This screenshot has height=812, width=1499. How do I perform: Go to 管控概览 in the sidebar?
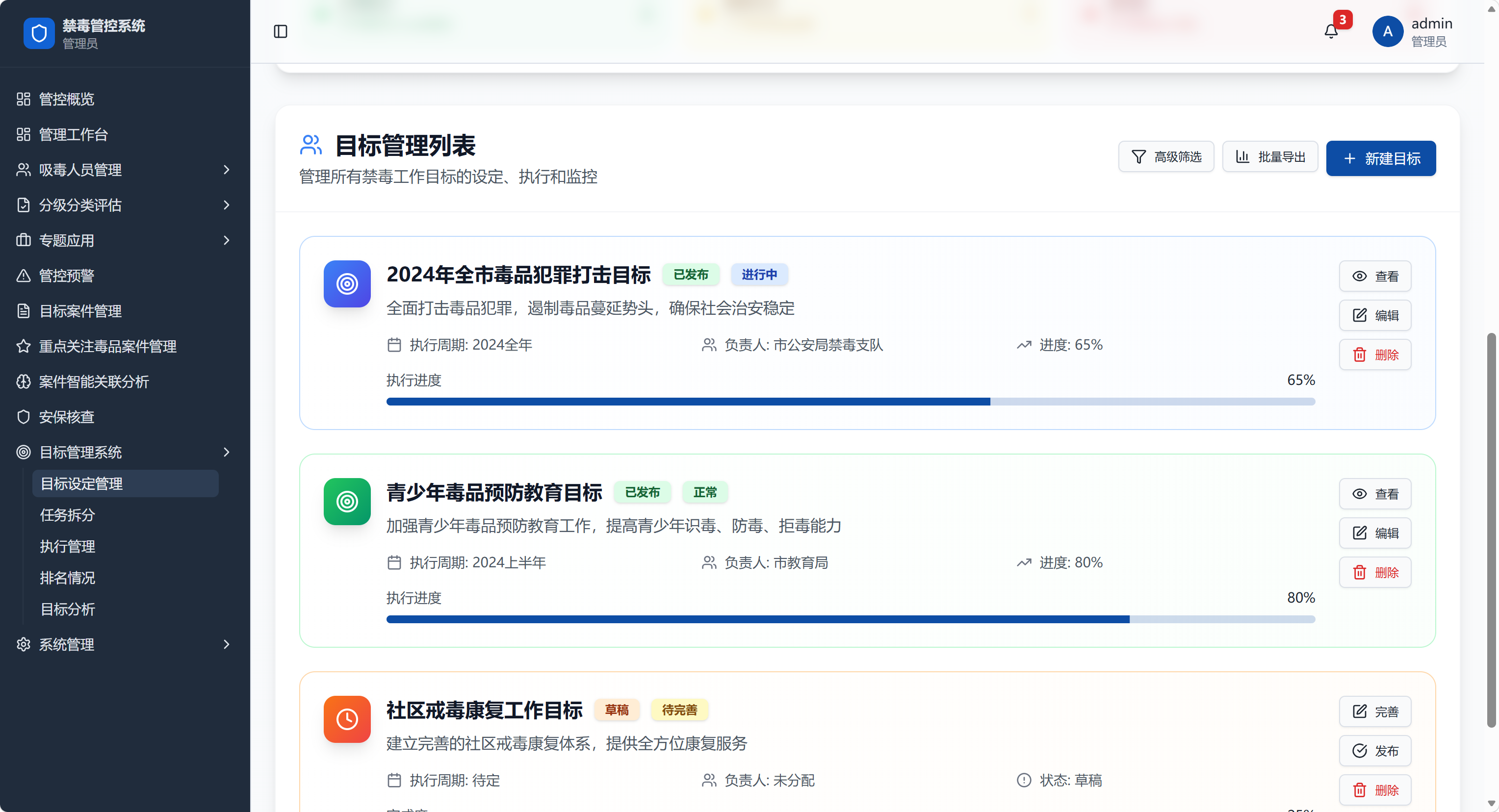click(125, 99)
